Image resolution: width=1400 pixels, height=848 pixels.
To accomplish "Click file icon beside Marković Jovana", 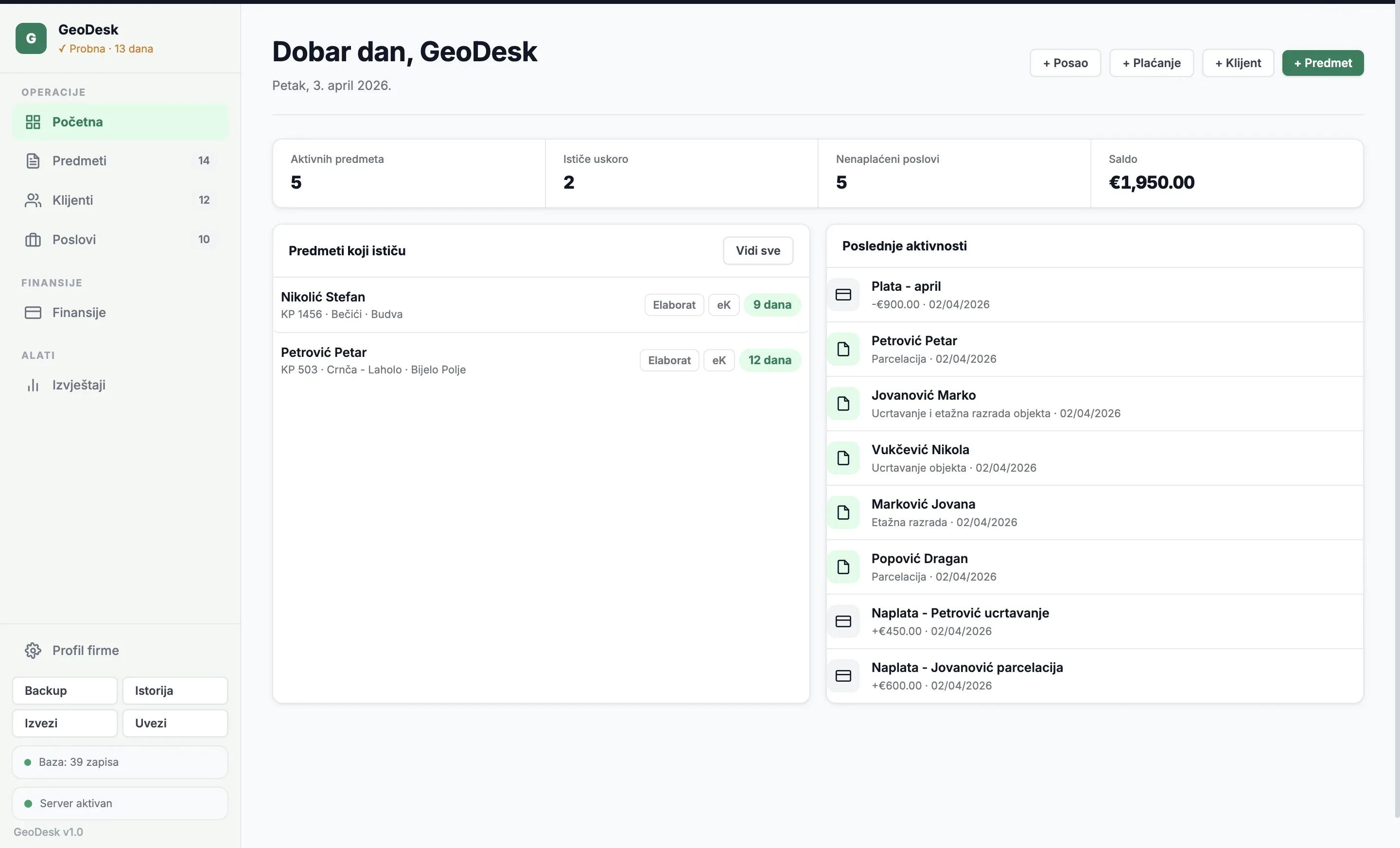I will [x=843, y=512].
